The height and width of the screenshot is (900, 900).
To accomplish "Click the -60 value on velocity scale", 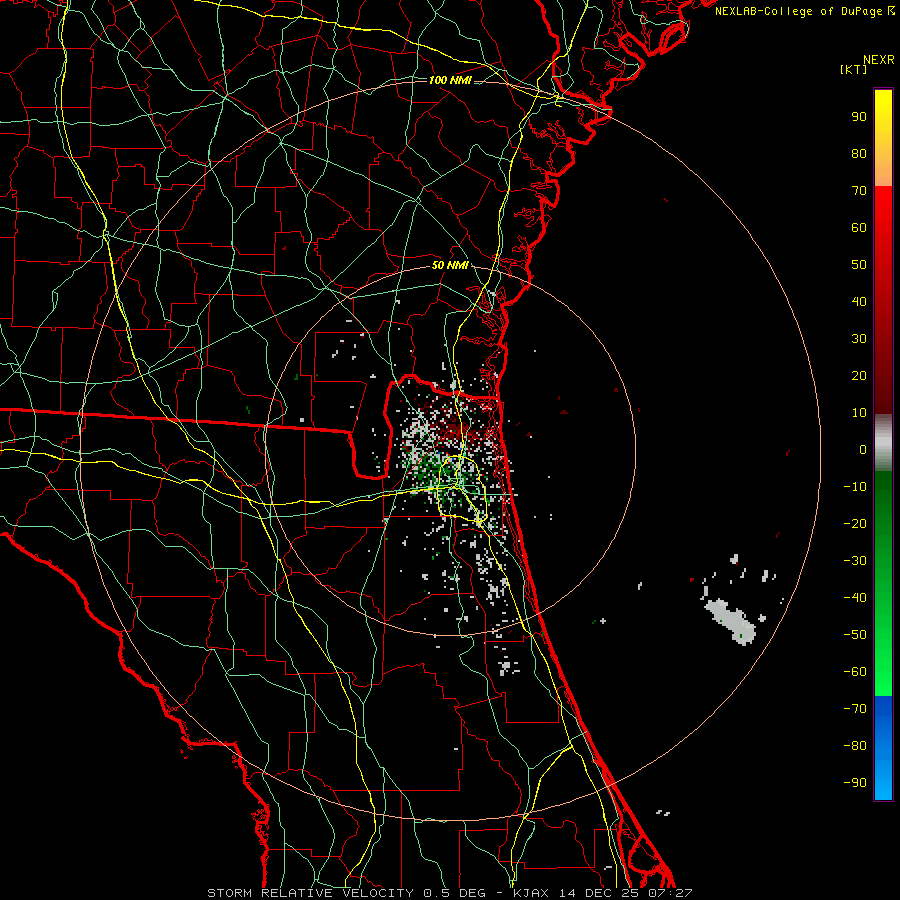I will [855, 672].
